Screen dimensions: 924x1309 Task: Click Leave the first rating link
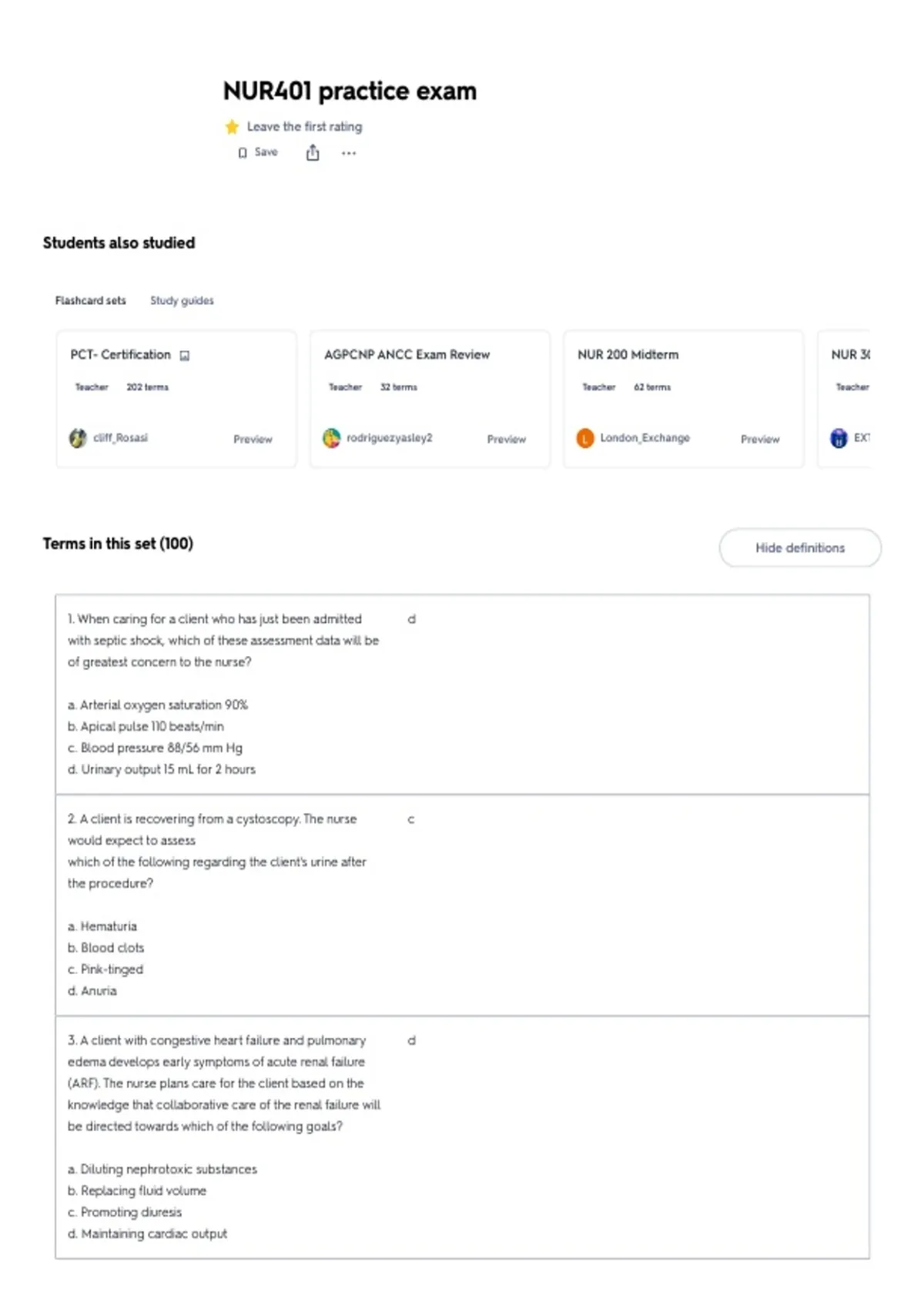coord(304,126)
